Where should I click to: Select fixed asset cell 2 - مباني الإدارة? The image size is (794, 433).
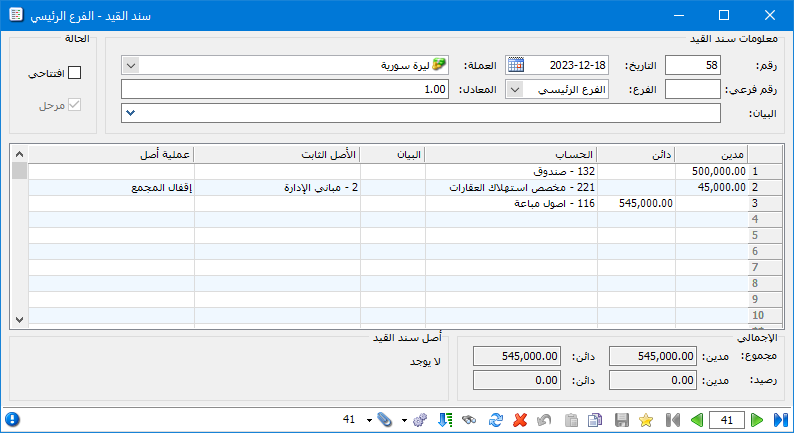point(277,187)
